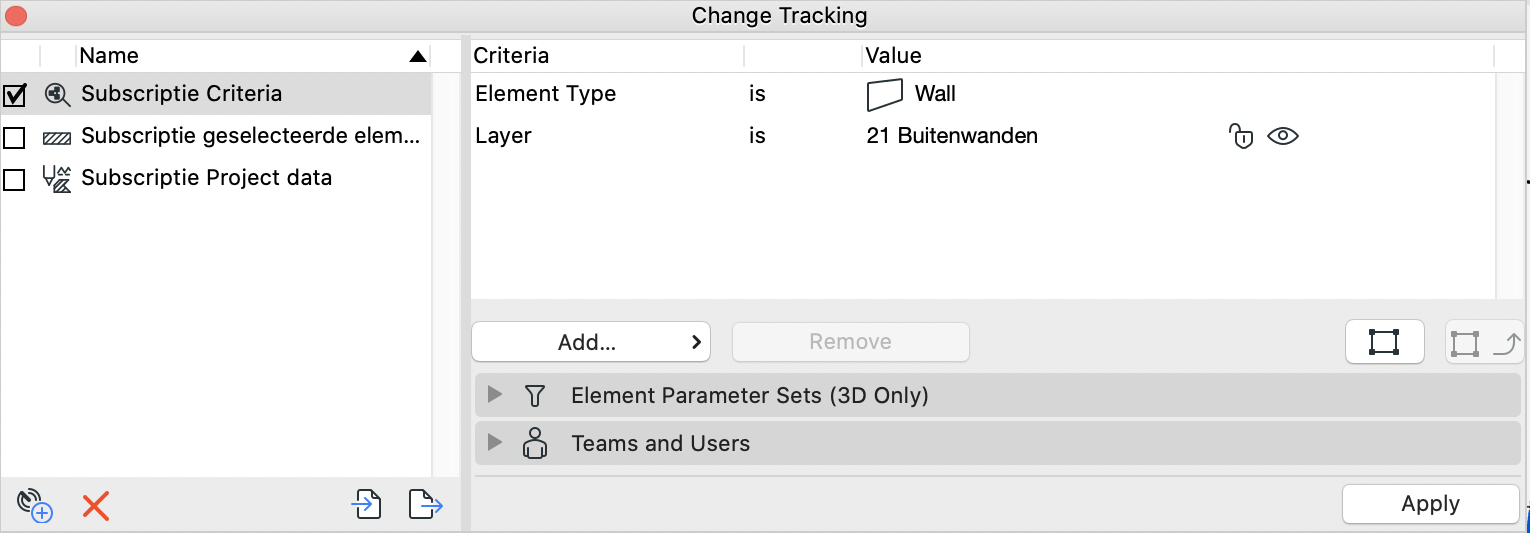The width and height of the screenshot is (1530, 533).
Task: Click the import subscription file icon
Action: (367, 505)
